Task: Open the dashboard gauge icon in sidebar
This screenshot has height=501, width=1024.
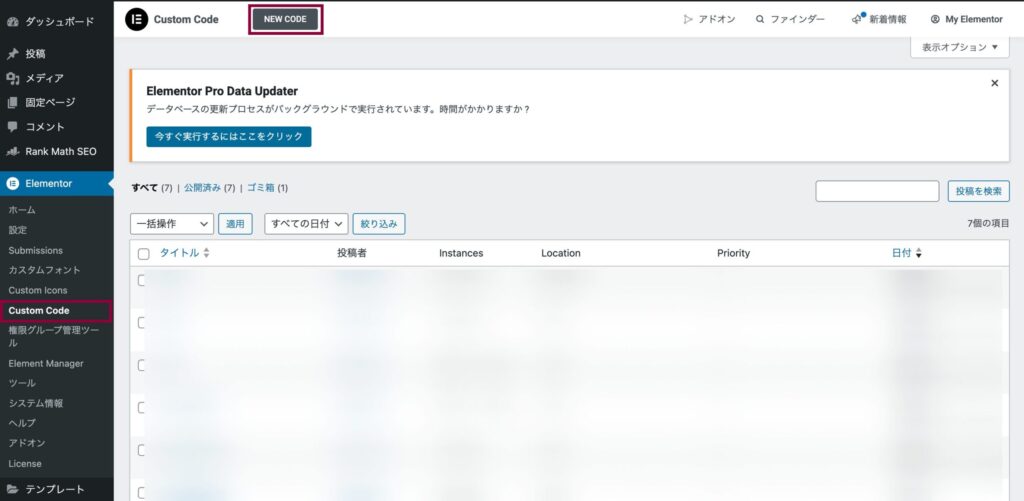Action: pos(12,22)
